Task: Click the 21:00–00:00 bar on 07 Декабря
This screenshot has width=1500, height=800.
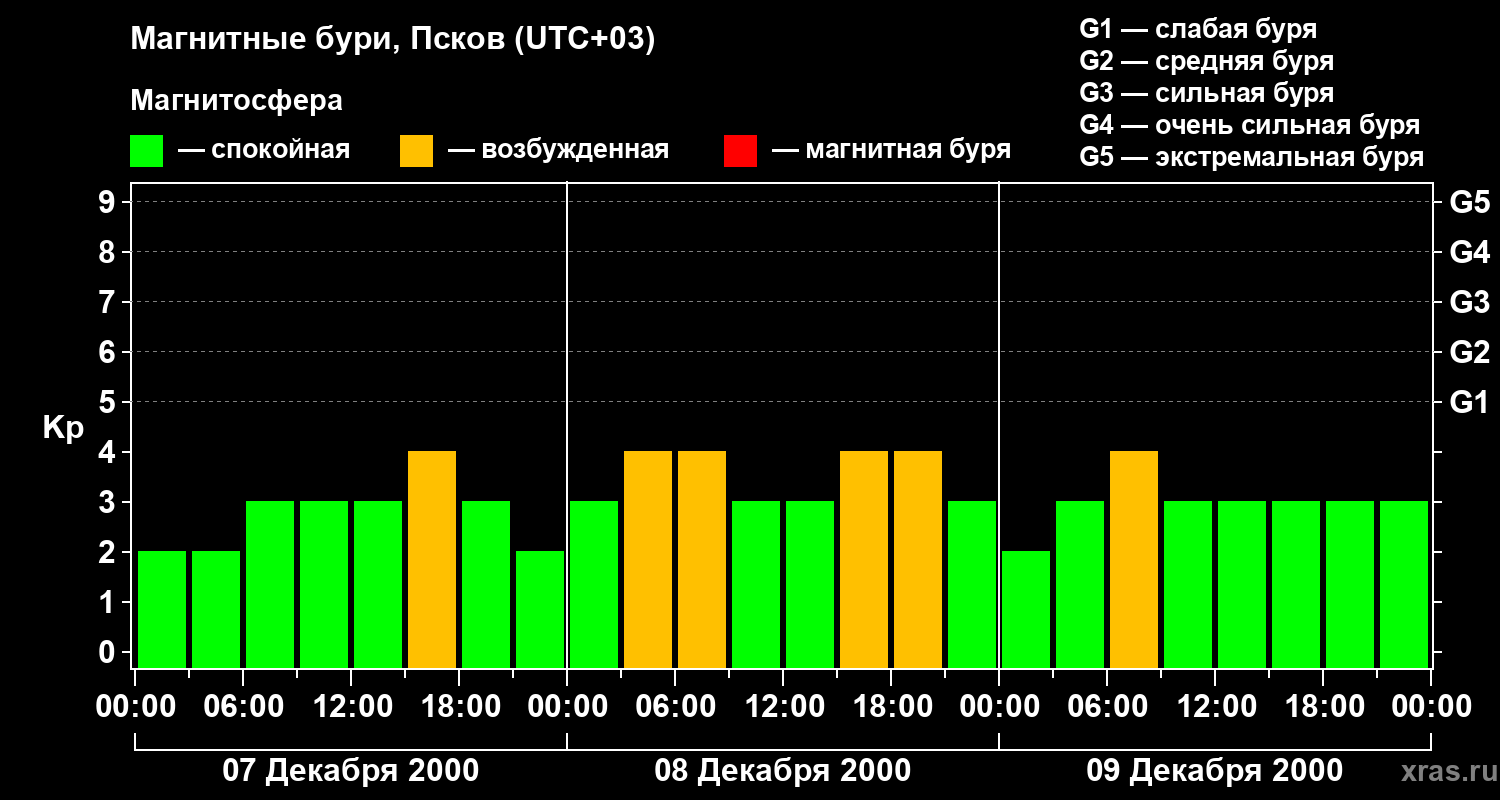Action: 540,609
